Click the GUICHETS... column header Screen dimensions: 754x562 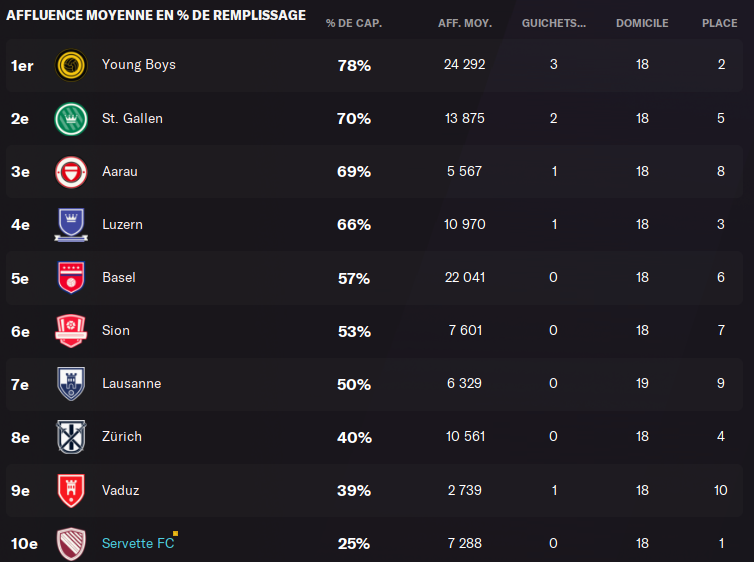(x=554, y=23)
